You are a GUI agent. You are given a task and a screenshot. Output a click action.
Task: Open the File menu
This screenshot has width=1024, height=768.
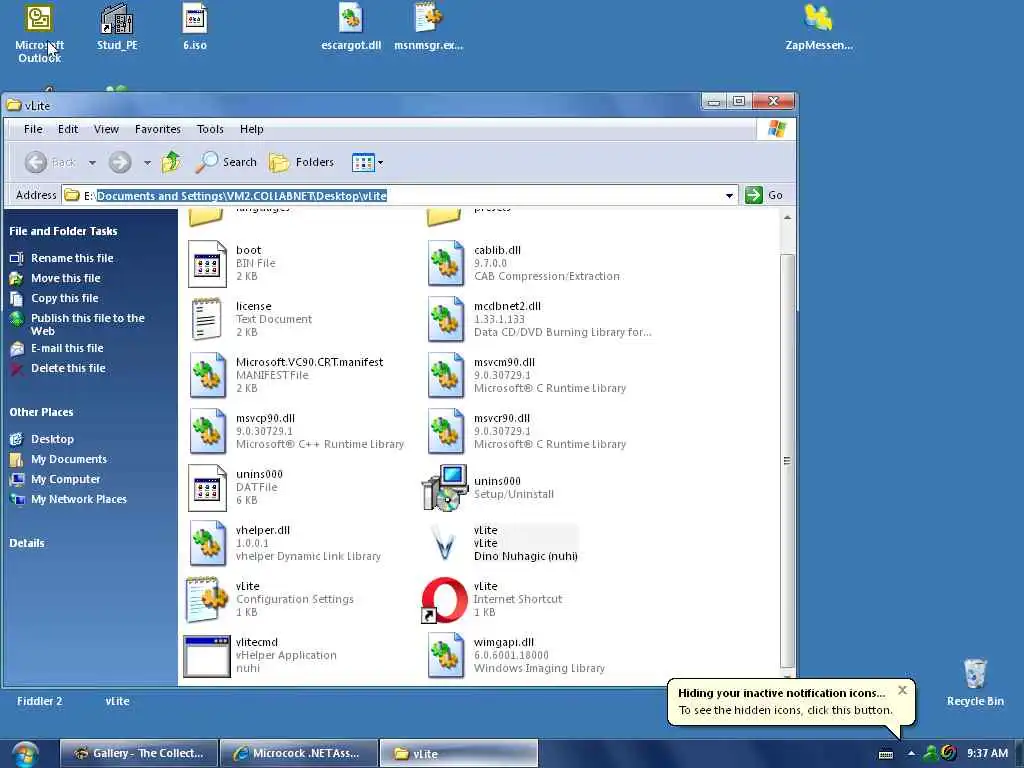click(33, 129)
